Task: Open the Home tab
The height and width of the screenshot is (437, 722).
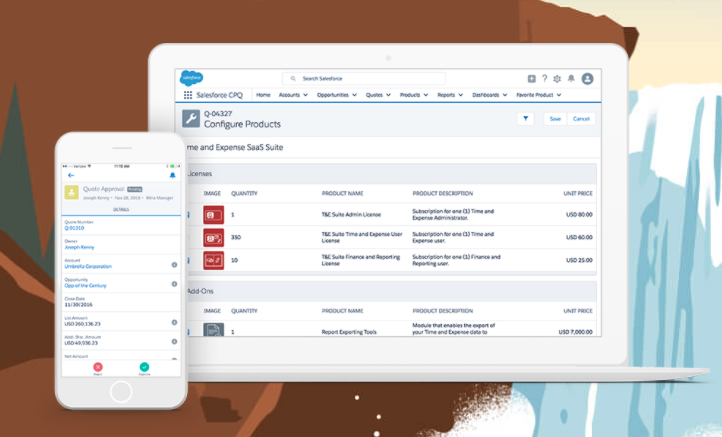Action: coord(263,95)
